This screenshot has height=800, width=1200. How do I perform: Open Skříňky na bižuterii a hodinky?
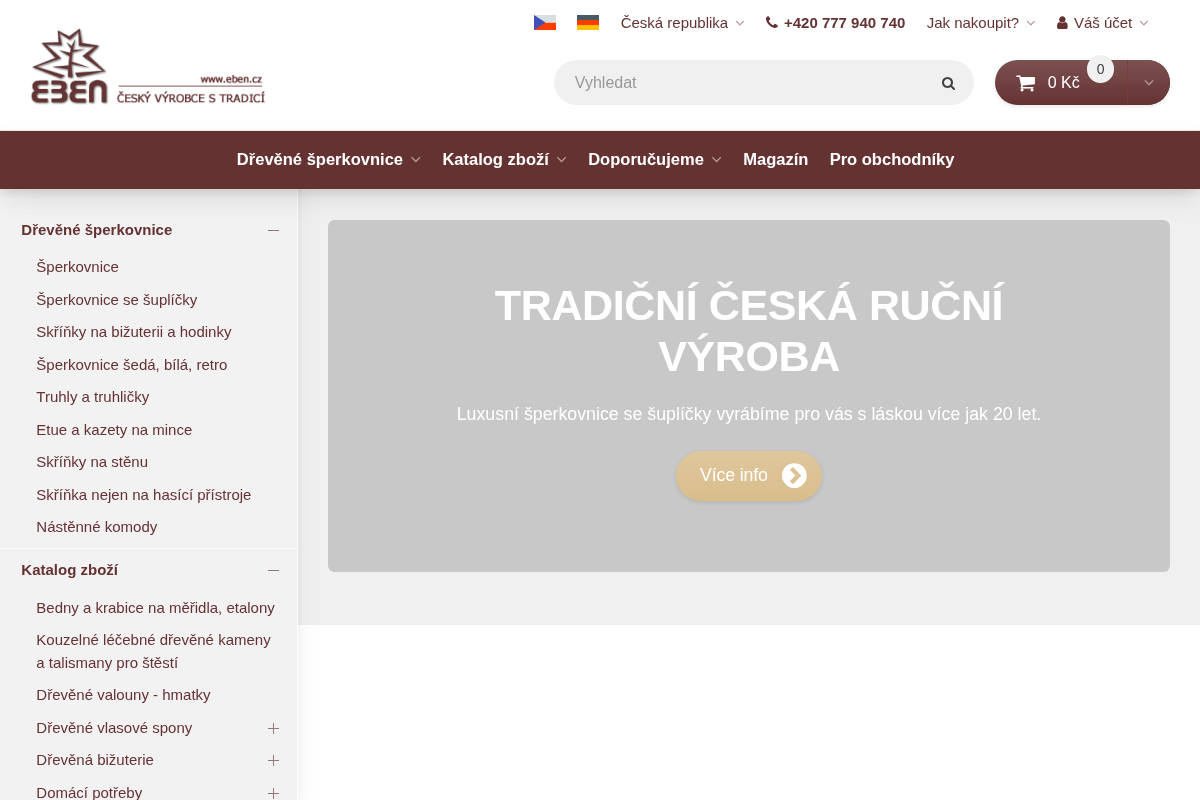pyautogui.click(x=134, y=332)
